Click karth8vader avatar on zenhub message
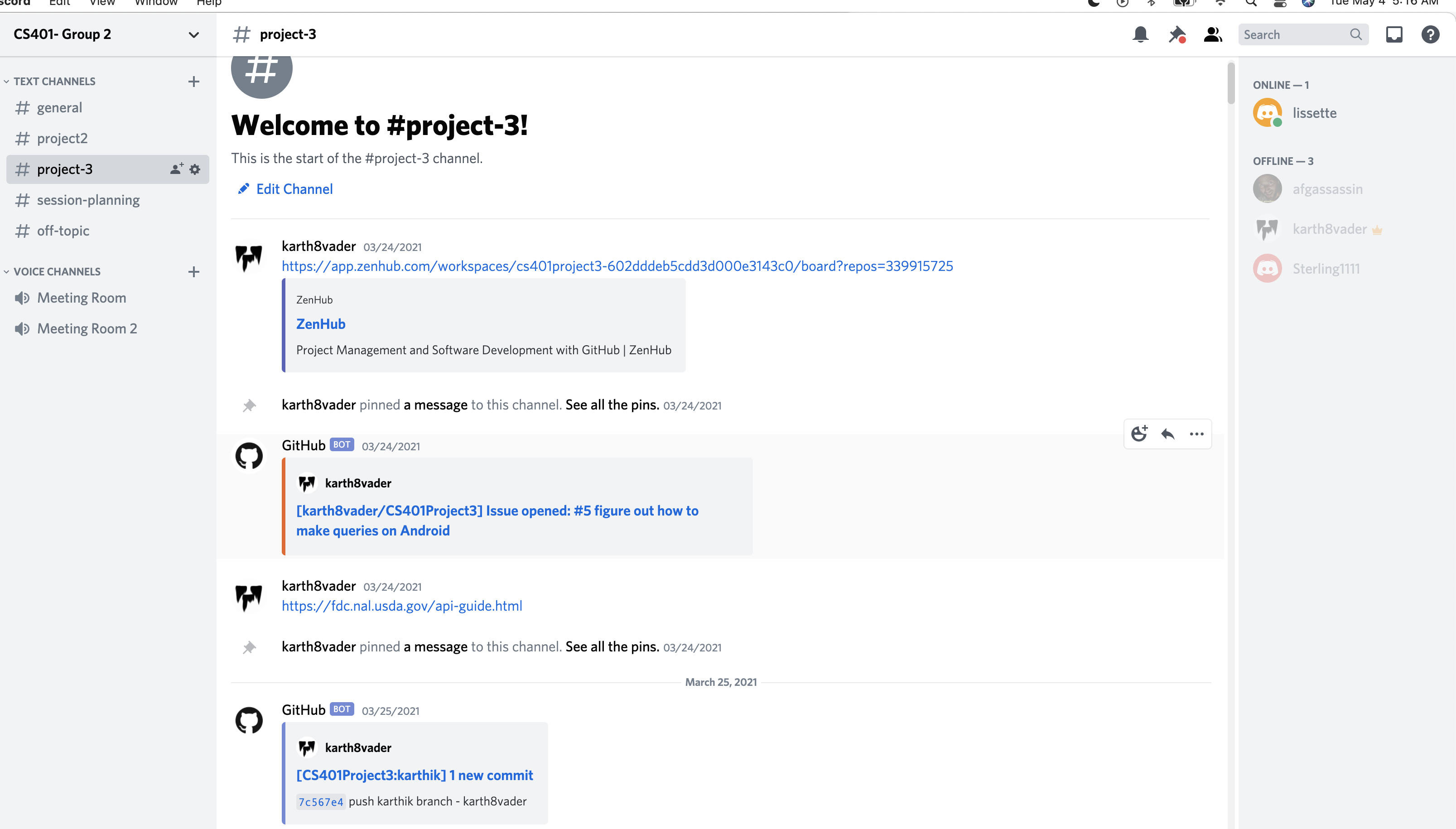Screen dimensions: 1456x829 tap(249, 258)
